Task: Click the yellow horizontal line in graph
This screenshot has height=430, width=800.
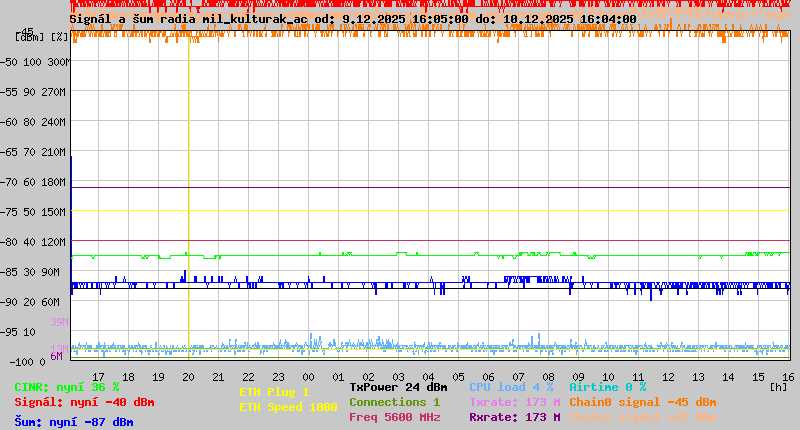Action: pos(430,210)
